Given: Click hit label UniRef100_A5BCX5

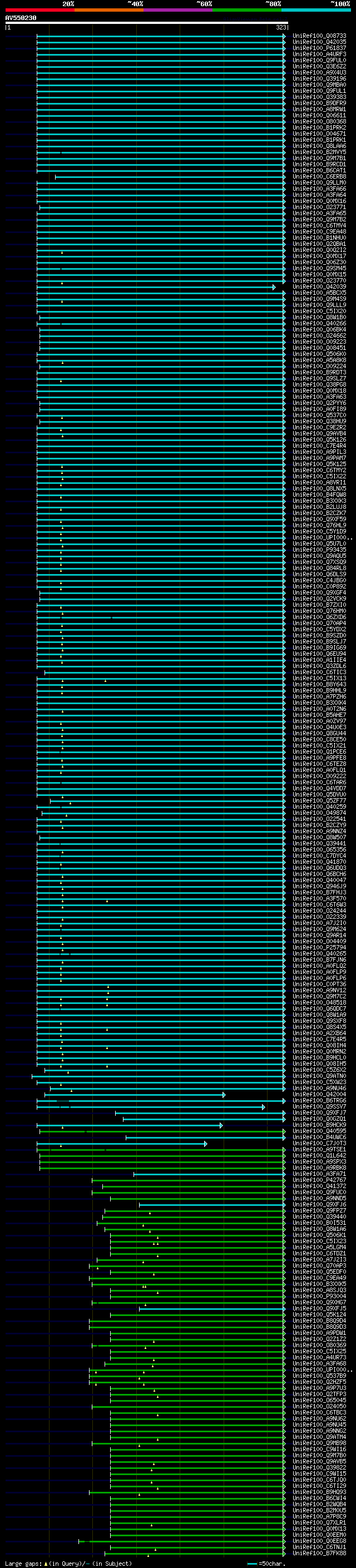Looking at the screenshot, I should click(319, 293).
